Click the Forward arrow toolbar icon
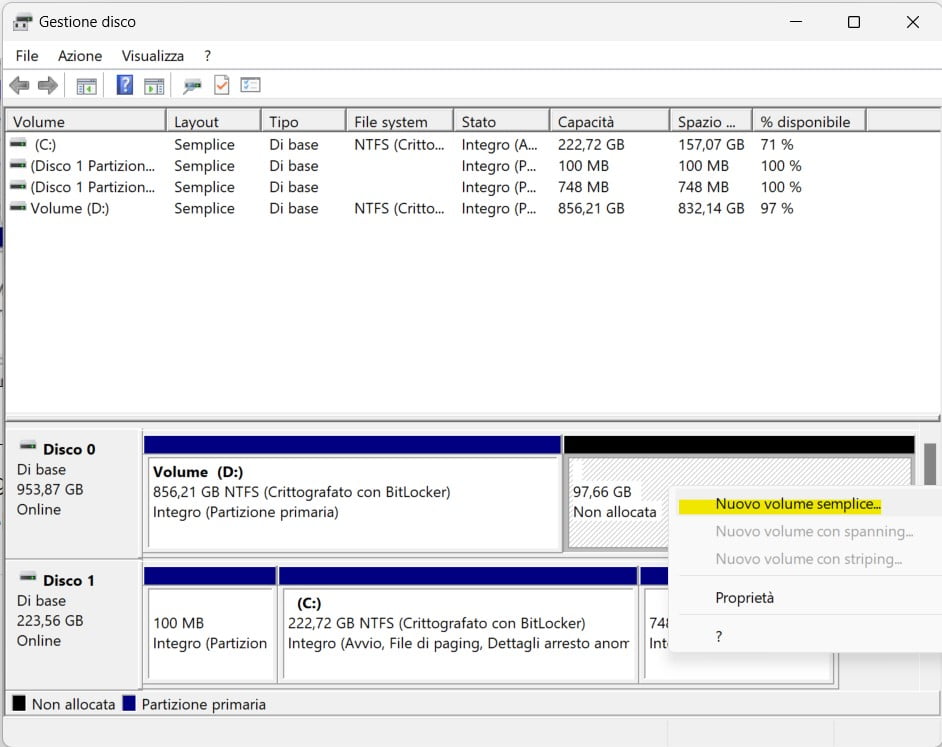The width and height of the screenshot is (942, 747). (x=47, y=86)
